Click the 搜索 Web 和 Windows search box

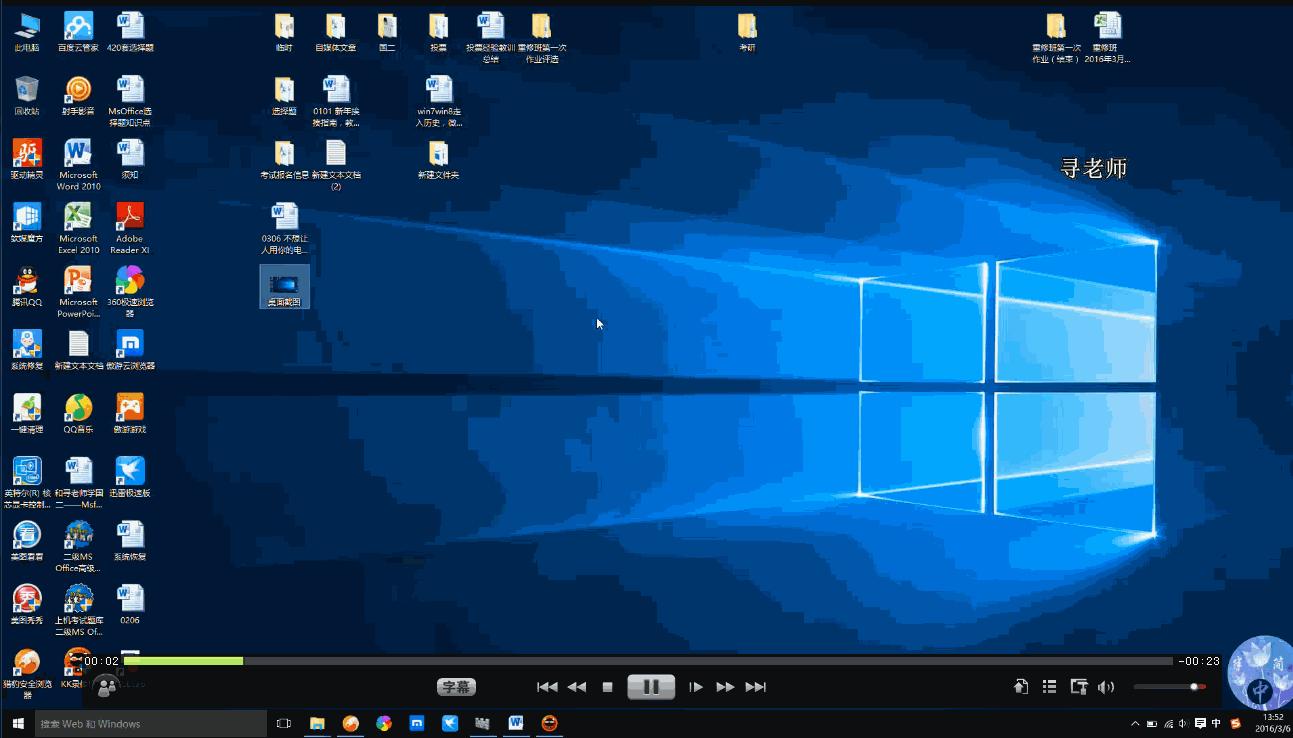152,723
